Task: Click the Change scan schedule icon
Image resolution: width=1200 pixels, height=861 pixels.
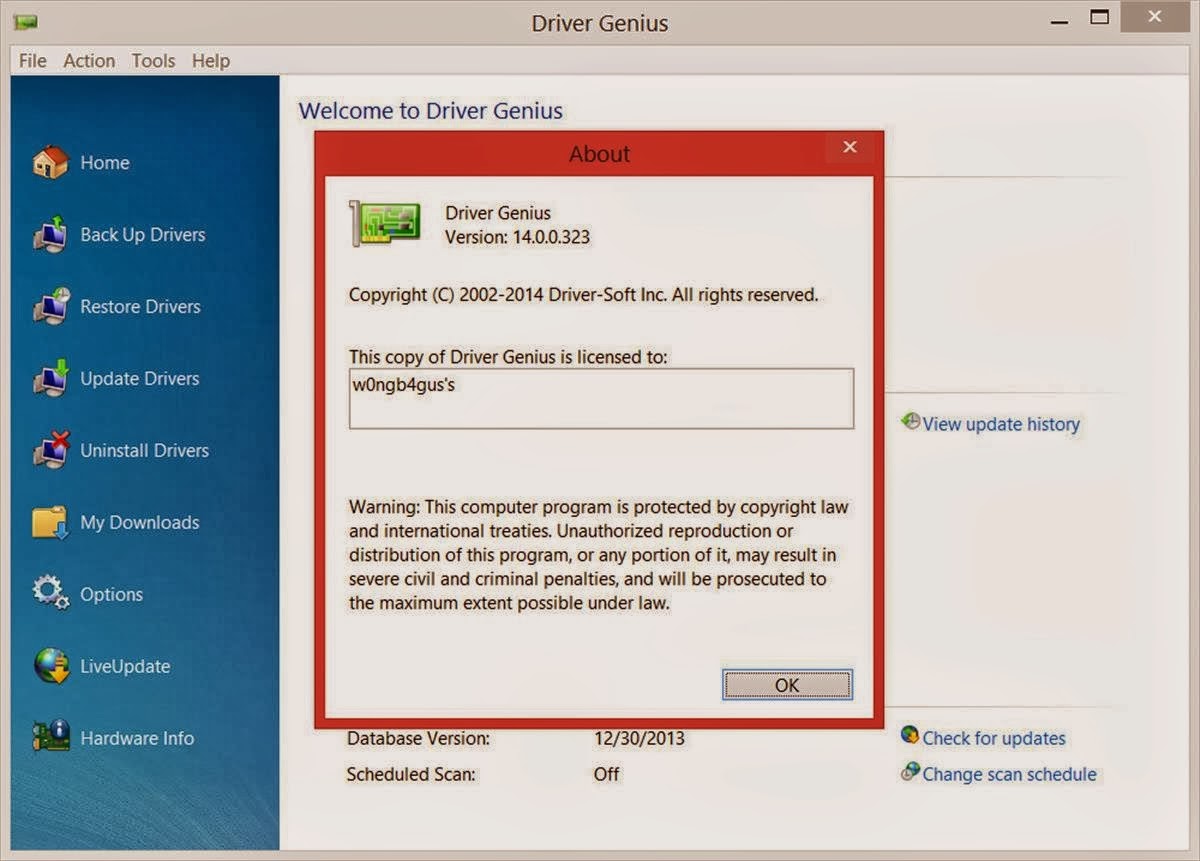Action: pyautogui.click(x=910, y=772)
